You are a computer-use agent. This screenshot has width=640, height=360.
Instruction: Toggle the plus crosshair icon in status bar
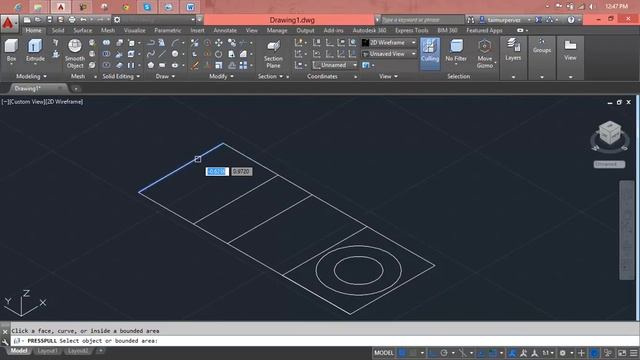[582, 353]
